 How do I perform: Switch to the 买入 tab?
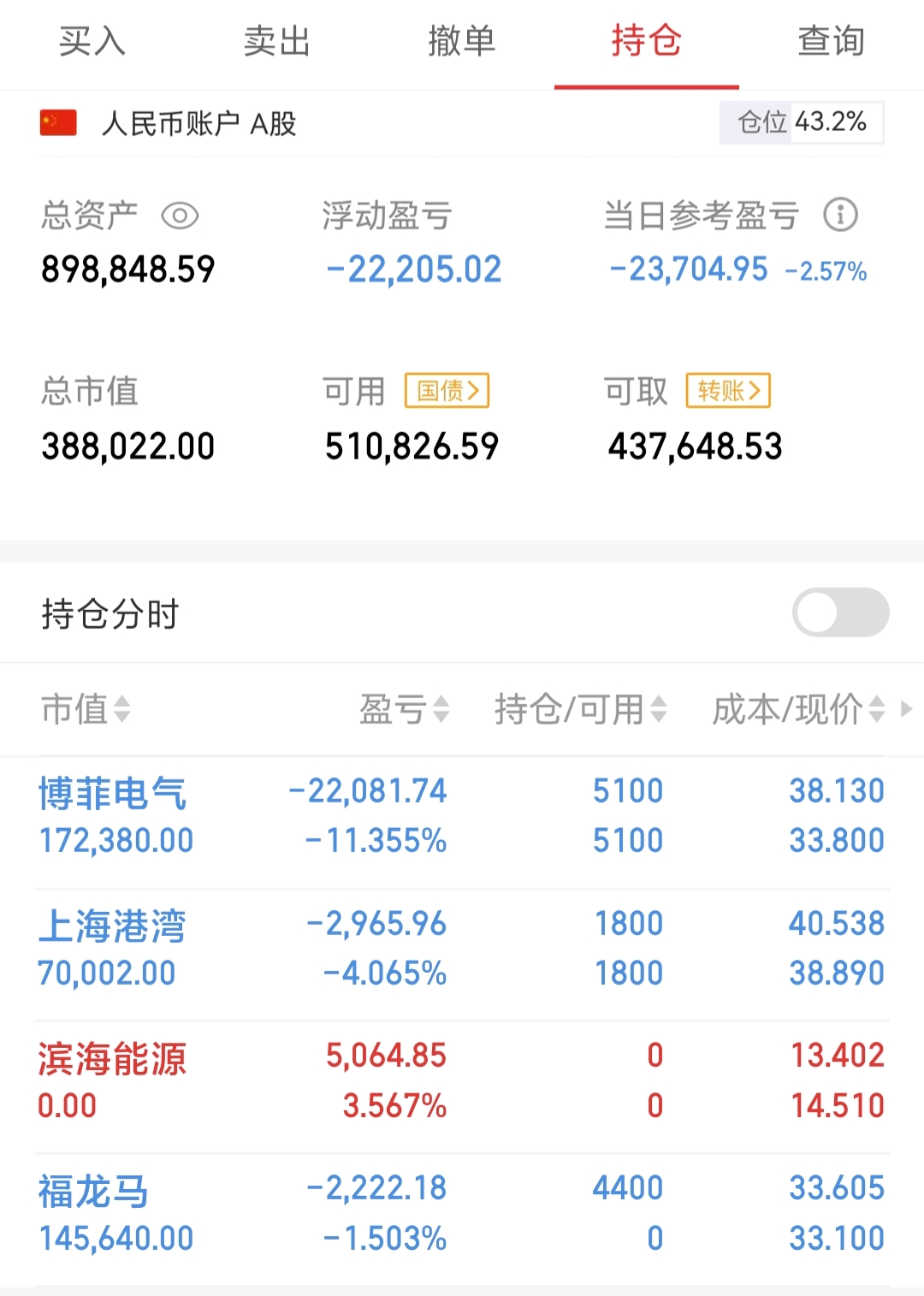[x=92, y=41]
